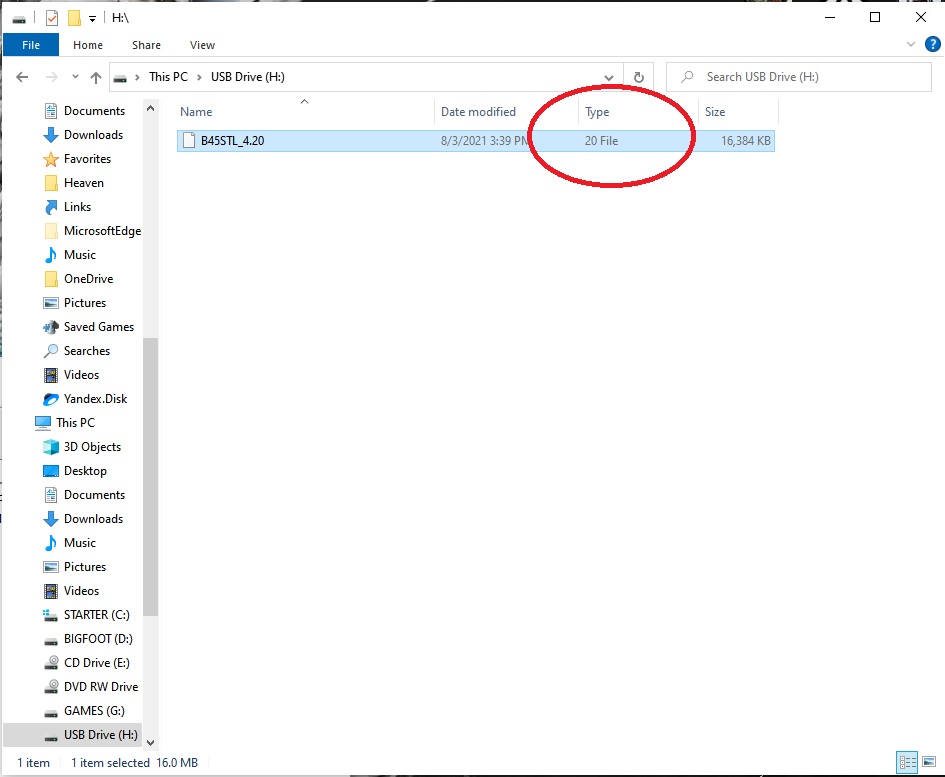Open the MicrosoftEdge folder
945x777 pixels.
102,231
